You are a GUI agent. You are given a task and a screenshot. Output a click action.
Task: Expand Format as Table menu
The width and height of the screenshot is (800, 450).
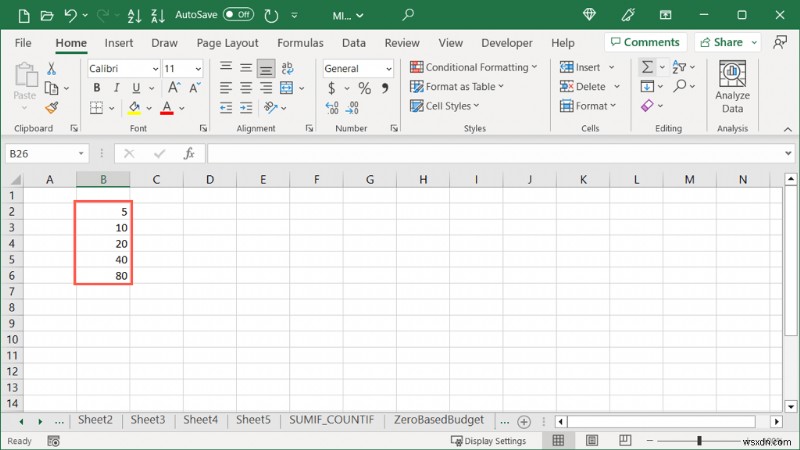point(457,86)
